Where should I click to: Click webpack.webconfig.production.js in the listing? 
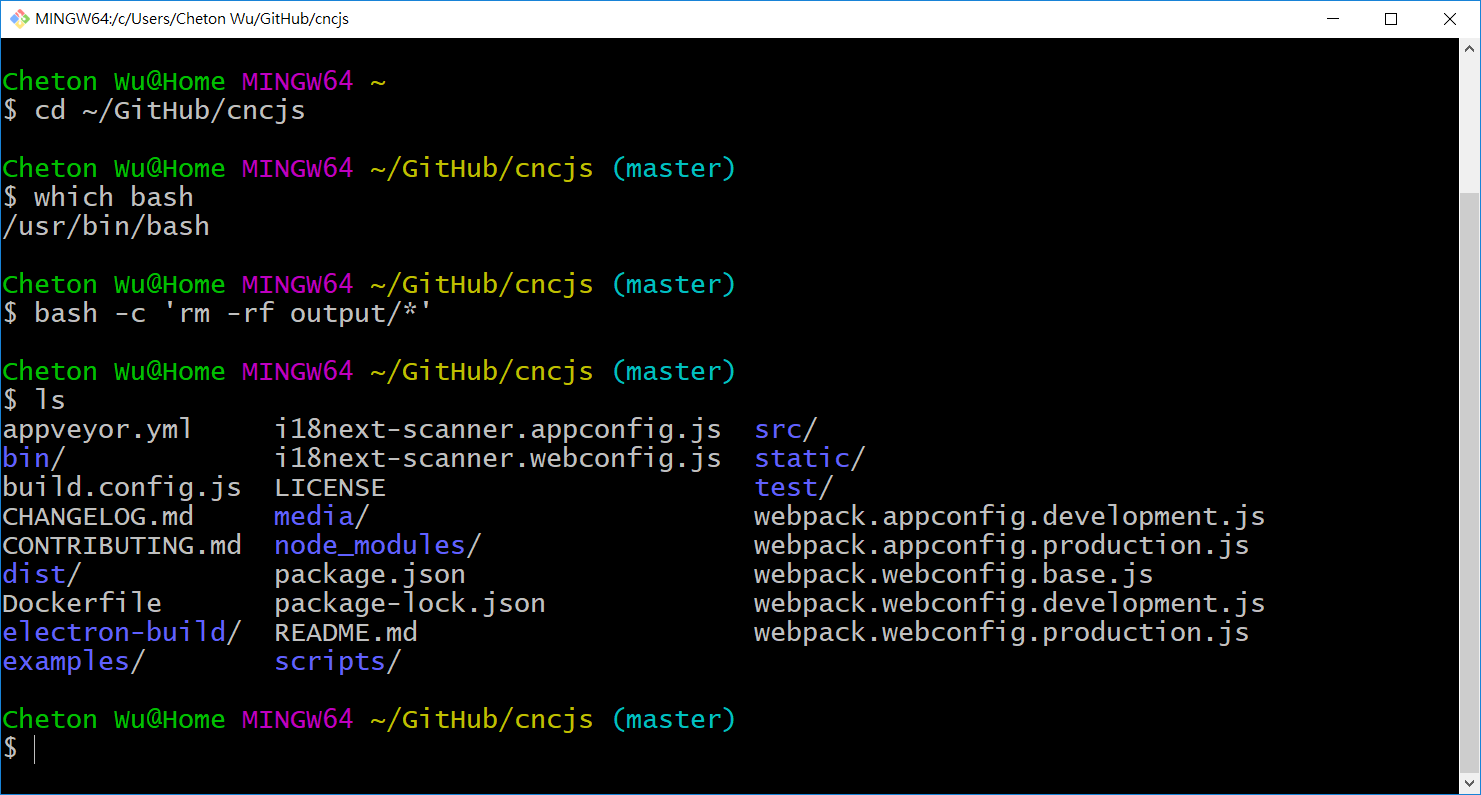(x=1001, y=633)
